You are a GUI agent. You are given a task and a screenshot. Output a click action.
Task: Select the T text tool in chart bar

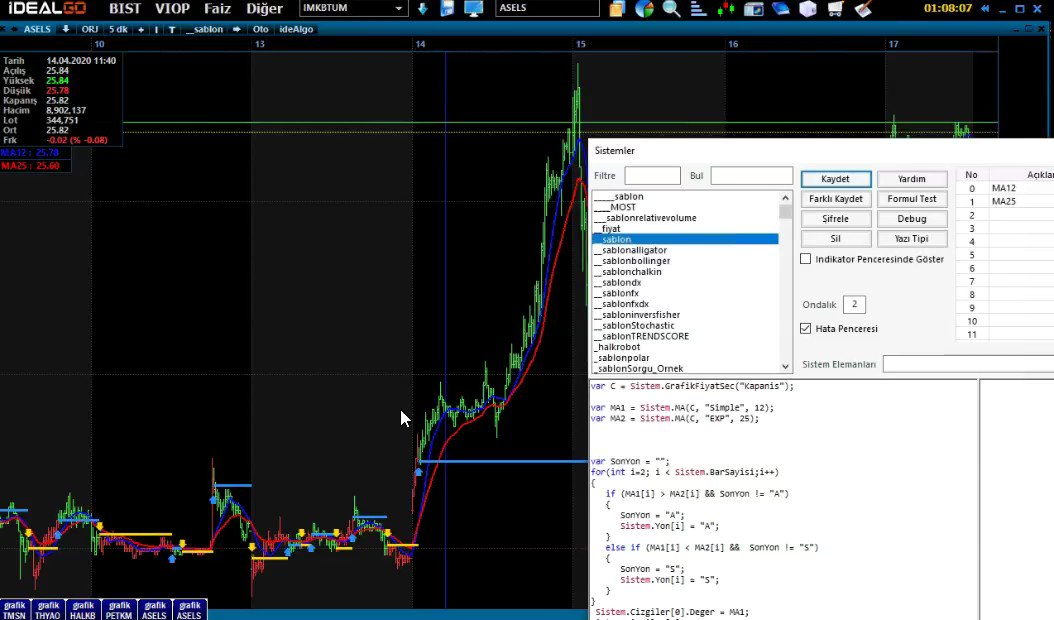tap(172, 30)
